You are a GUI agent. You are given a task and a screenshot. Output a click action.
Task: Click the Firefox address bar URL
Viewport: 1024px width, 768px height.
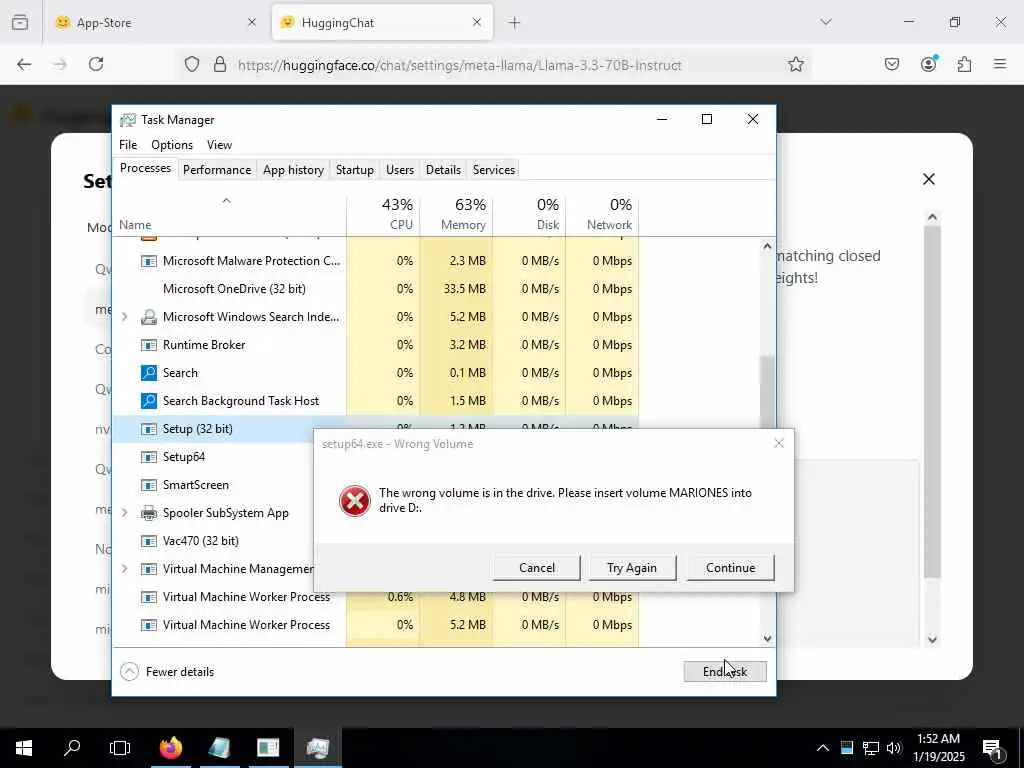[x=460, y=65]
